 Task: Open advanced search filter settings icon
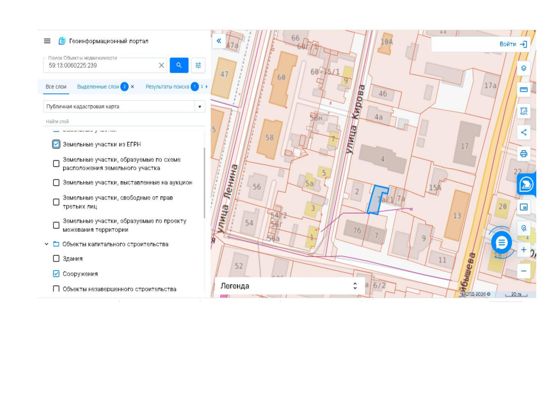[x=198, y=65]
